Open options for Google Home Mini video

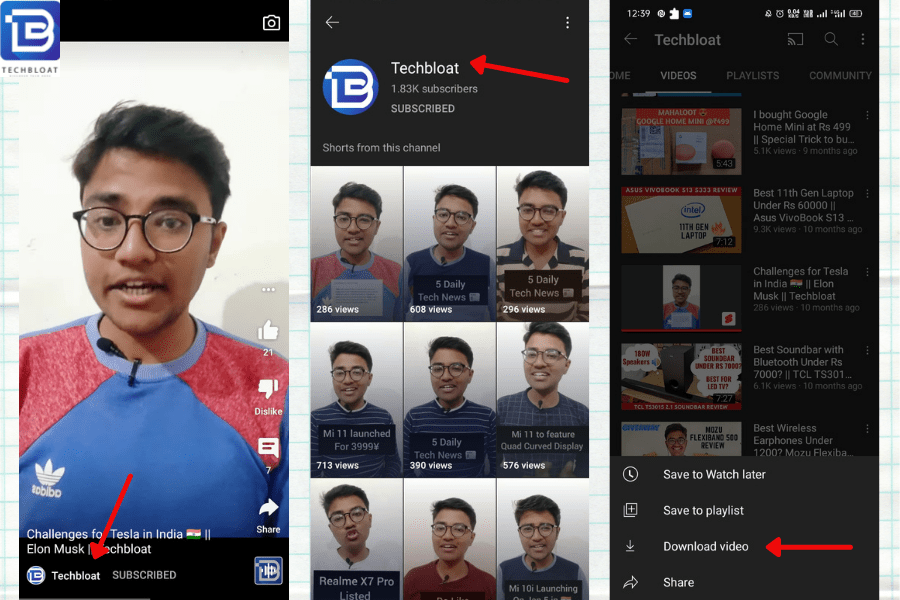867,115
